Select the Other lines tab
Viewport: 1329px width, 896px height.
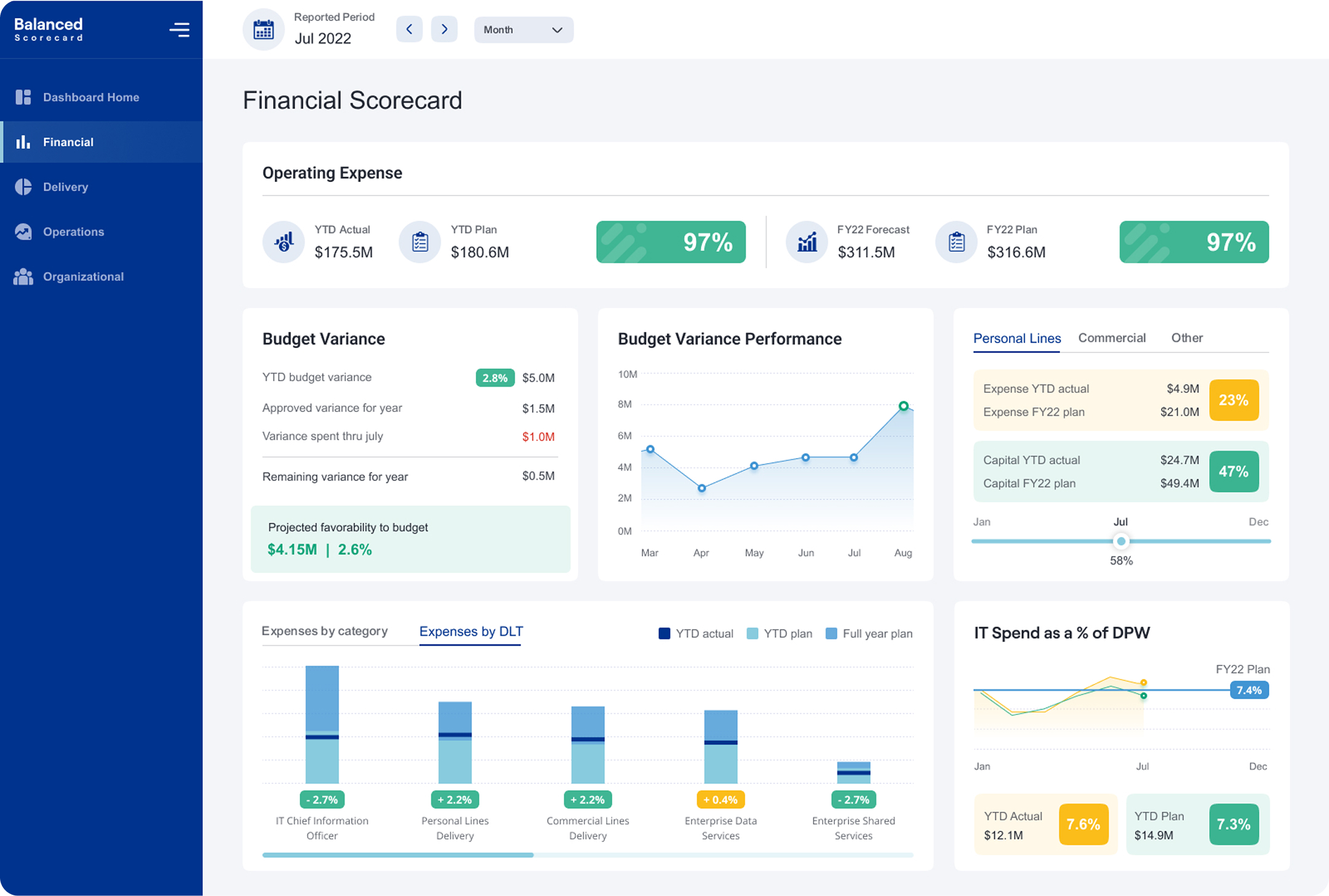(x=1187, y=338)
